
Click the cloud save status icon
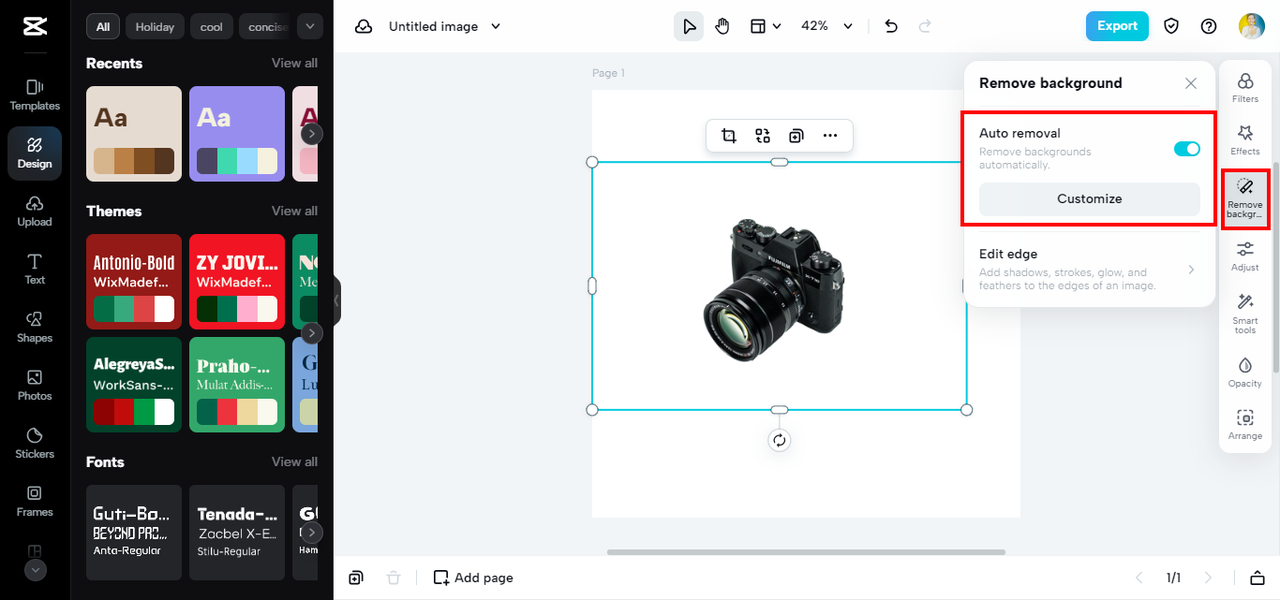click(x=363, y=27)
